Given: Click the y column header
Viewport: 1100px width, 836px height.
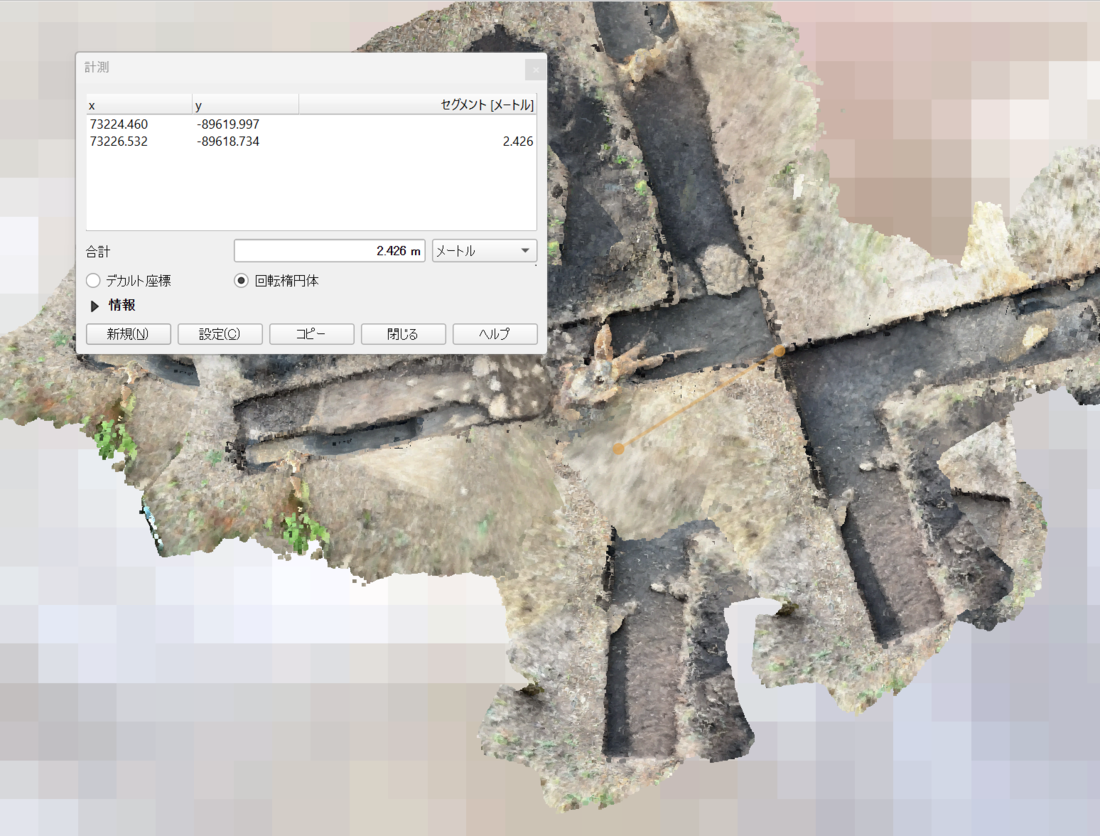Looking at the screenshot, I should tap(245, 105).
